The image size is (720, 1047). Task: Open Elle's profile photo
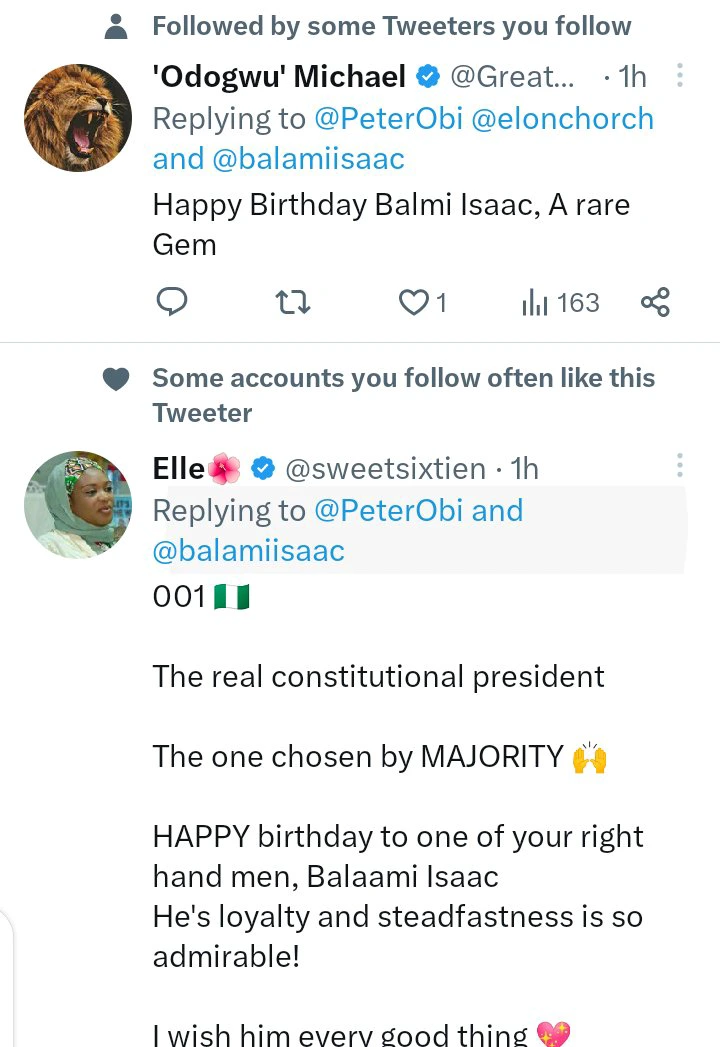[x=78, y=504]
